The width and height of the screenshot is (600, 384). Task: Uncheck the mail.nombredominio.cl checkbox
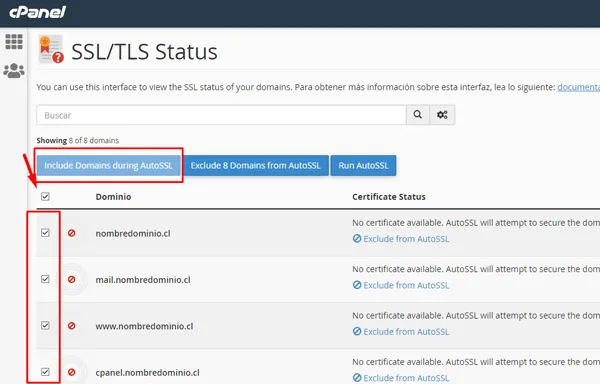(x=45, y=279)
